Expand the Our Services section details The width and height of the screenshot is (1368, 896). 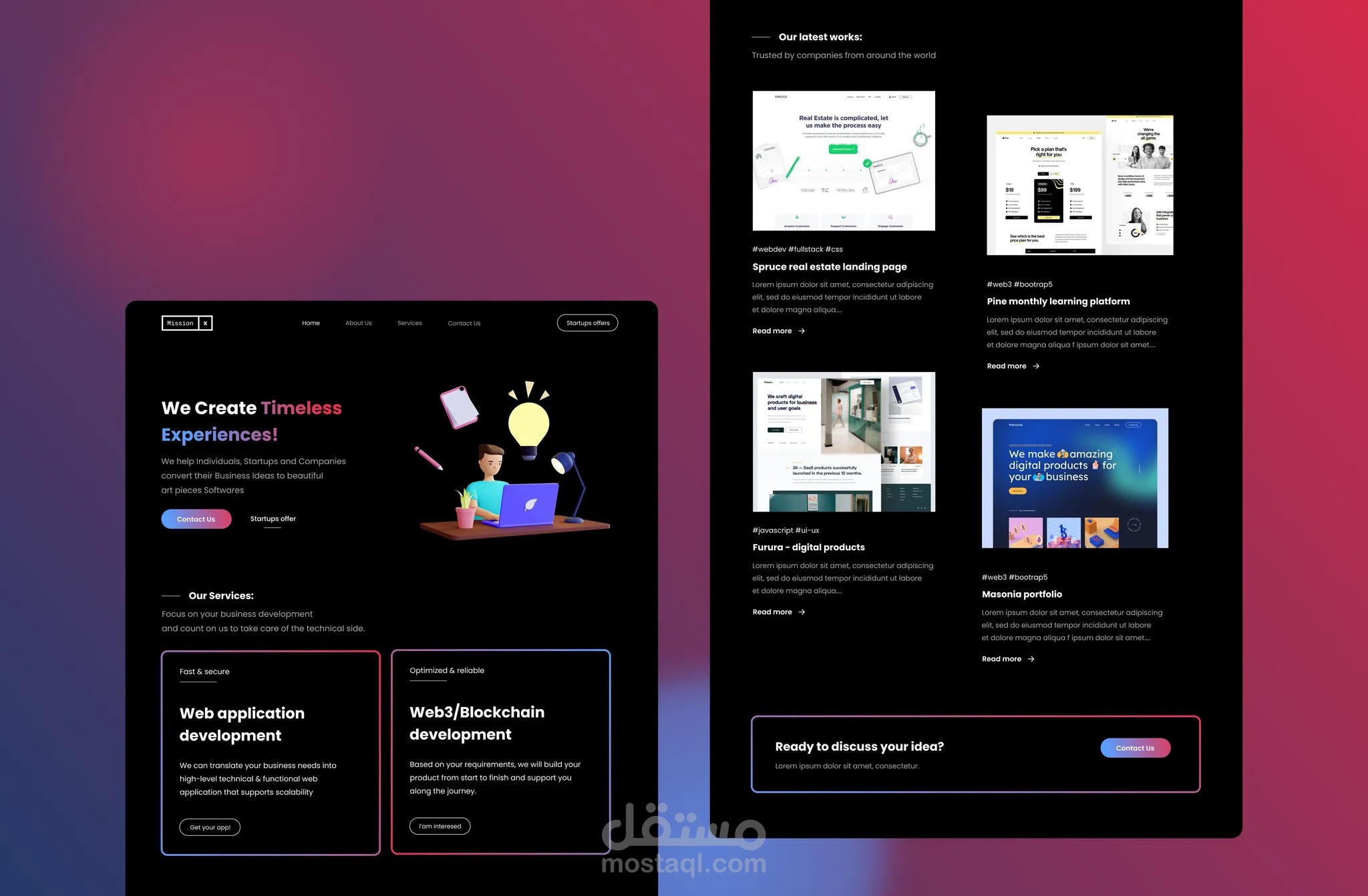pos(221,595)
